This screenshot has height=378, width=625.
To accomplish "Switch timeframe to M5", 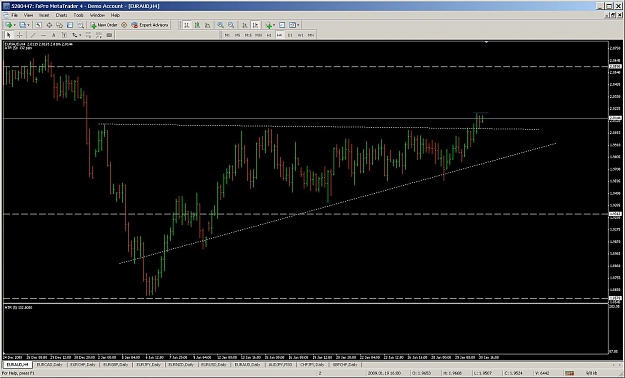I will [x=237, y=35].
